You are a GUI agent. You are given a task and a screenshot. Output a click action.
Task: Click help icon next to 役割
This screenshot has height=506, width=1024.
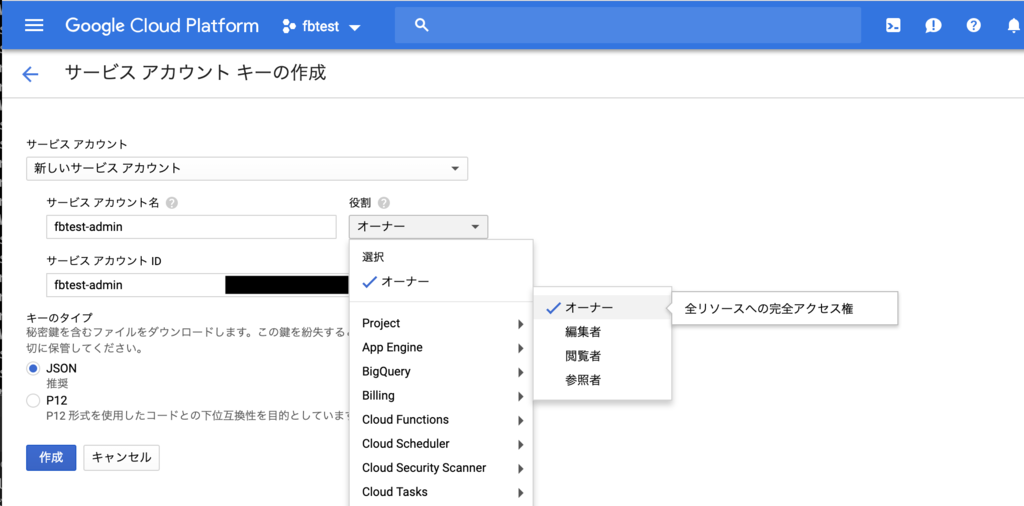384,202
